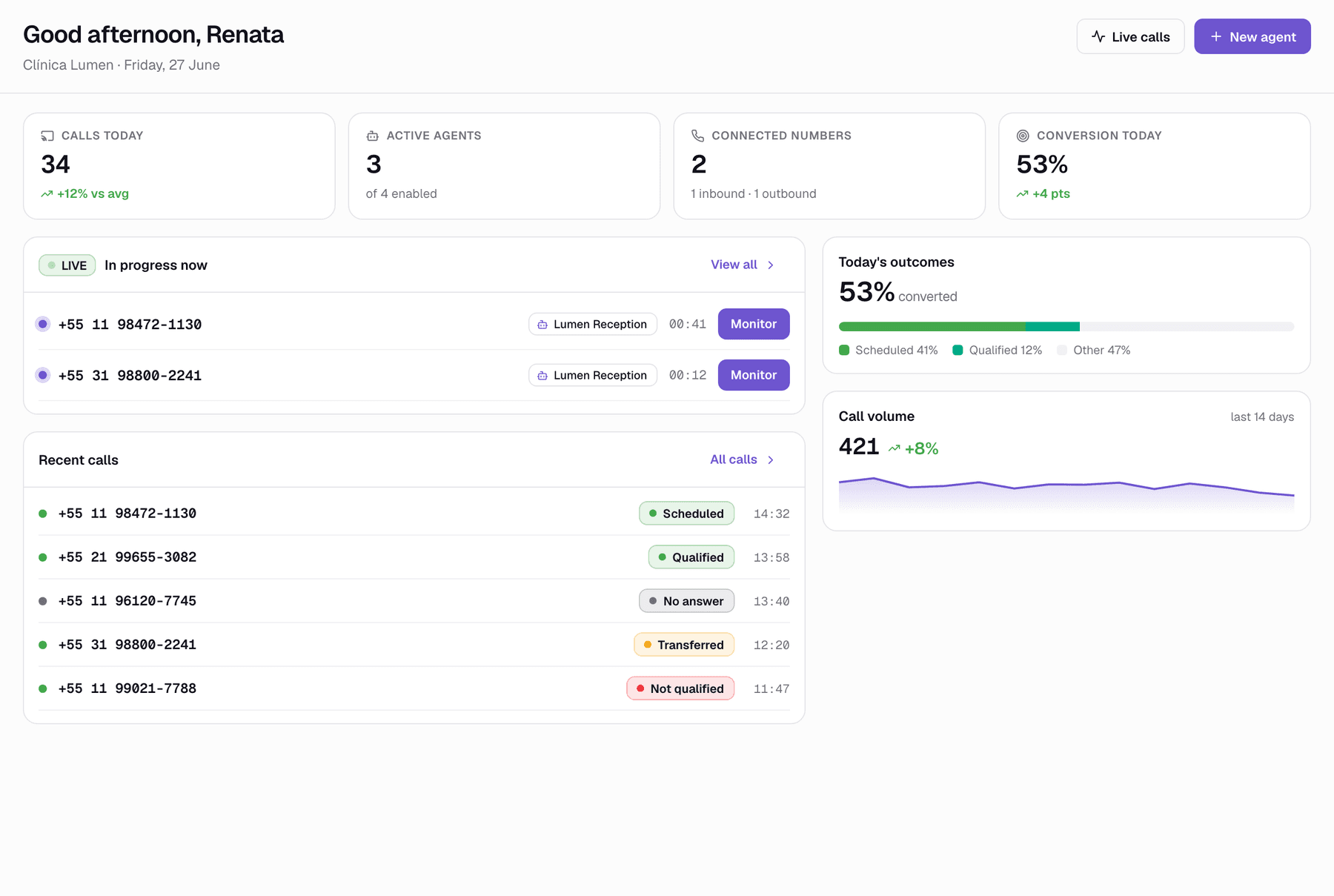Click Scheduled 41% legend swatch
This screenshot has width=1334, height=896.
pos(844,350)
